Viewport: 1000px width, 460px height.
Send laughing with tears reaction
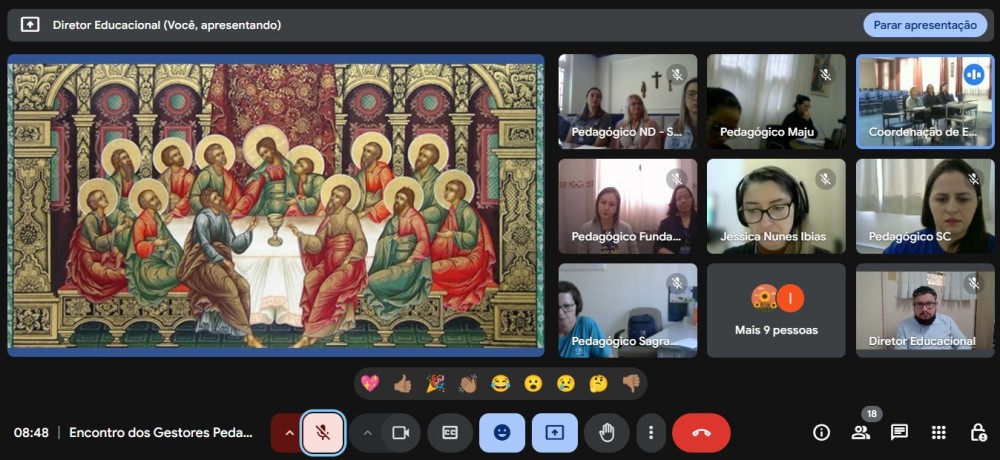pyautogui.click(x=501, y=383)
